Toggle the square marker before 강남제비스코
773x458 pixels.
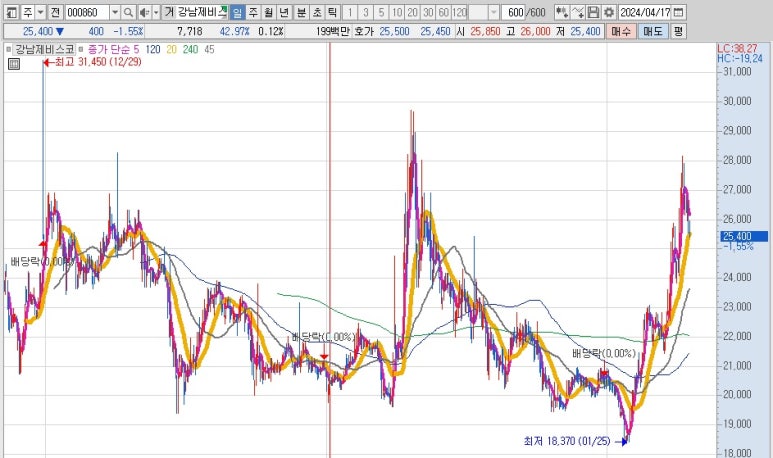click(x=8, y=49)
